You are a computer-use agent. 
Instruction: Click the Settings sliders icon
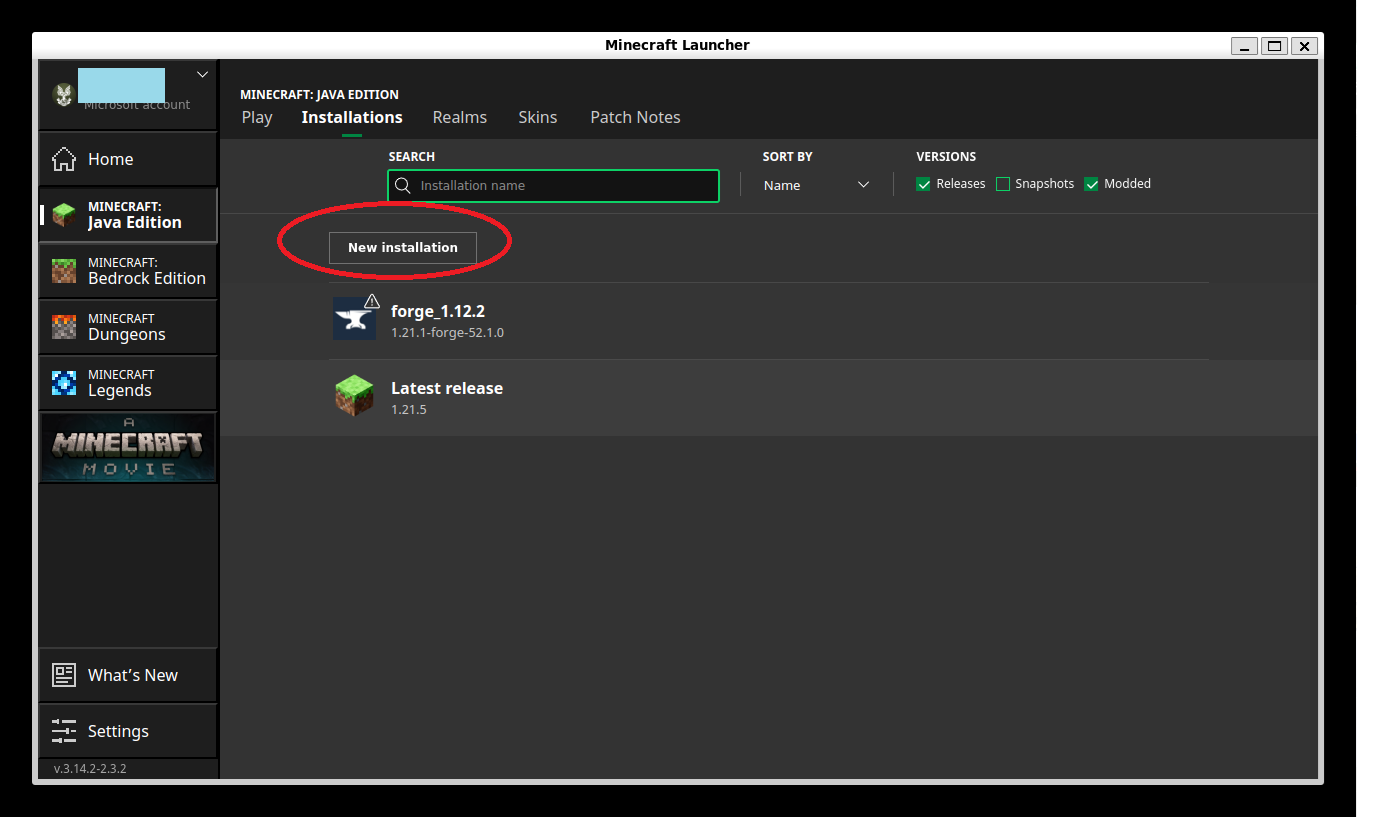tap(64, 731)
